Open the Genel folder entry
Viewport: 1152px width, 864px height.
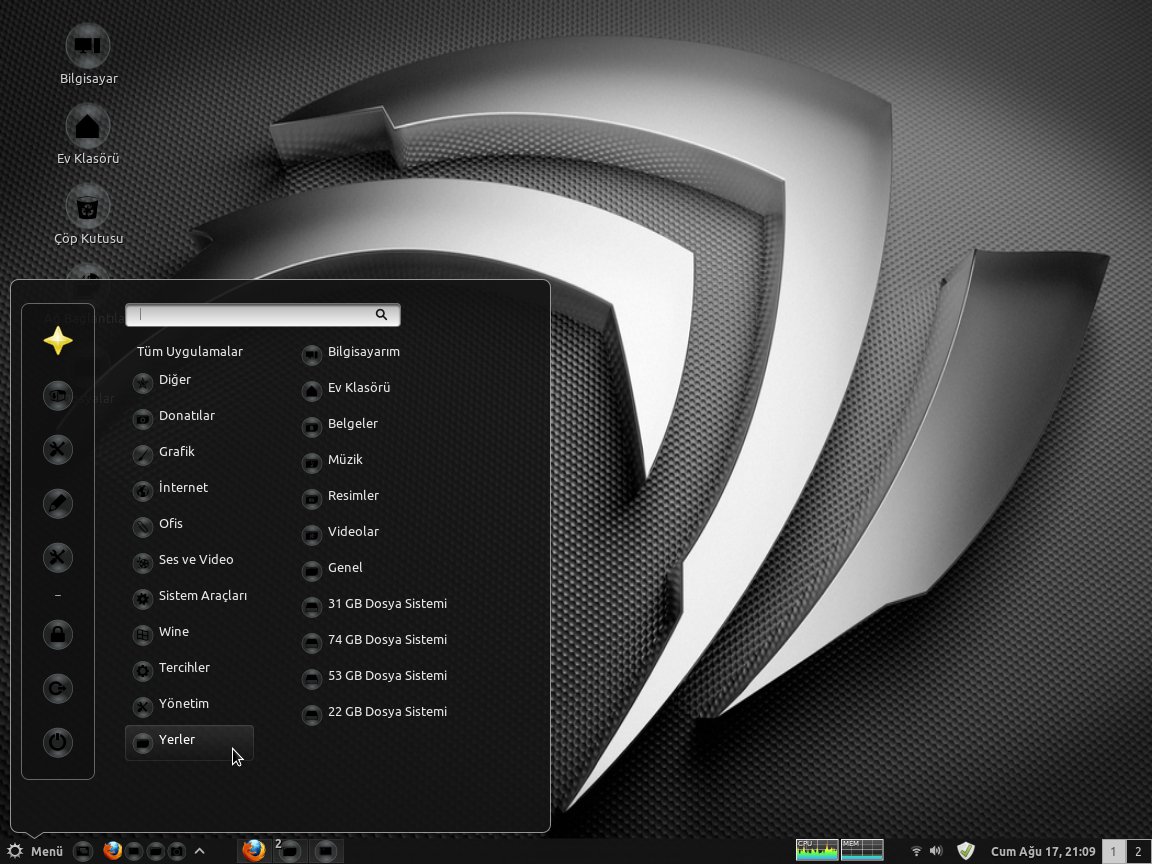332,568
